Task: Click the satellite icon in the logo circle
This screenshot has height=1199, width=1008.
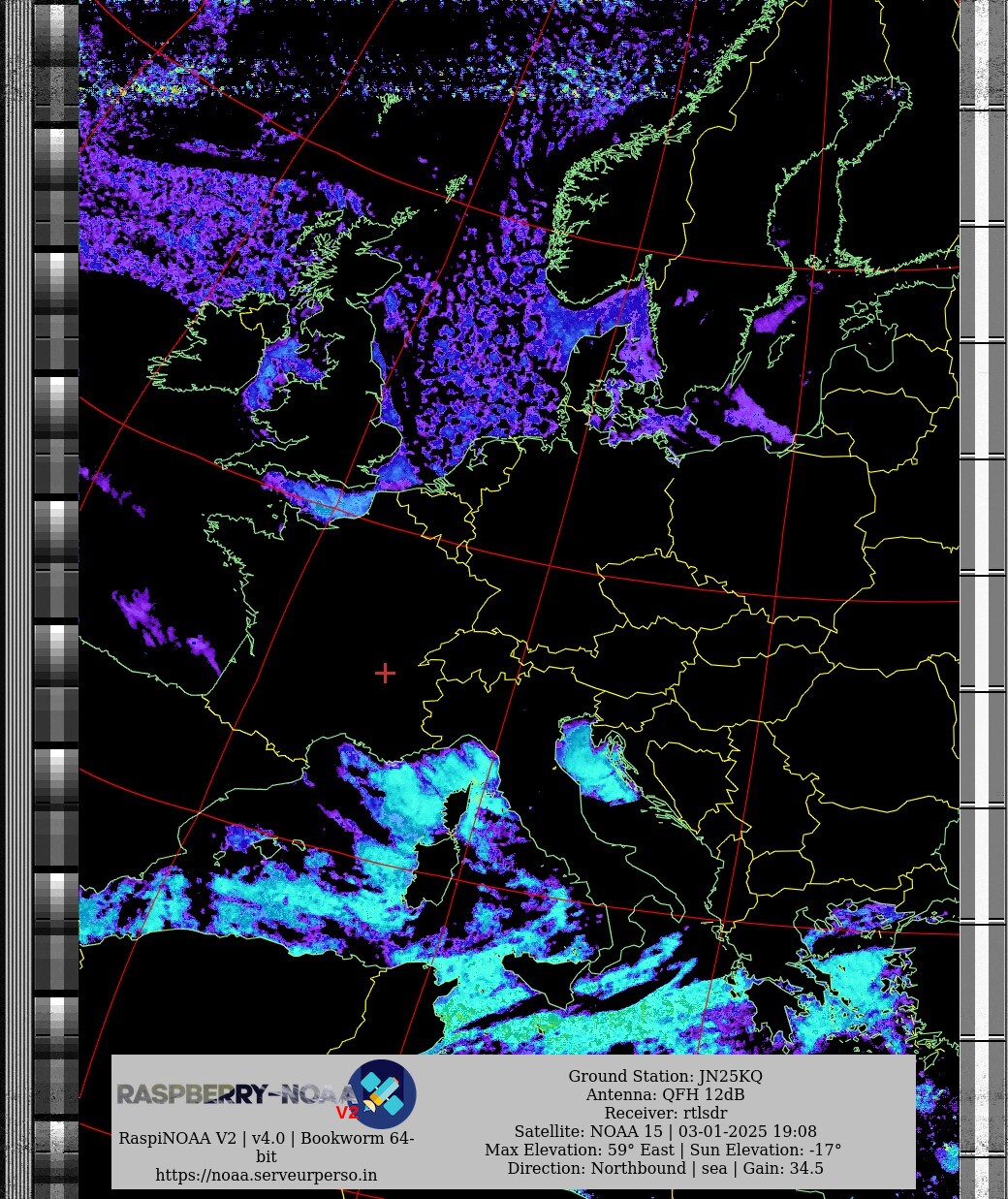Action: 382,1094
